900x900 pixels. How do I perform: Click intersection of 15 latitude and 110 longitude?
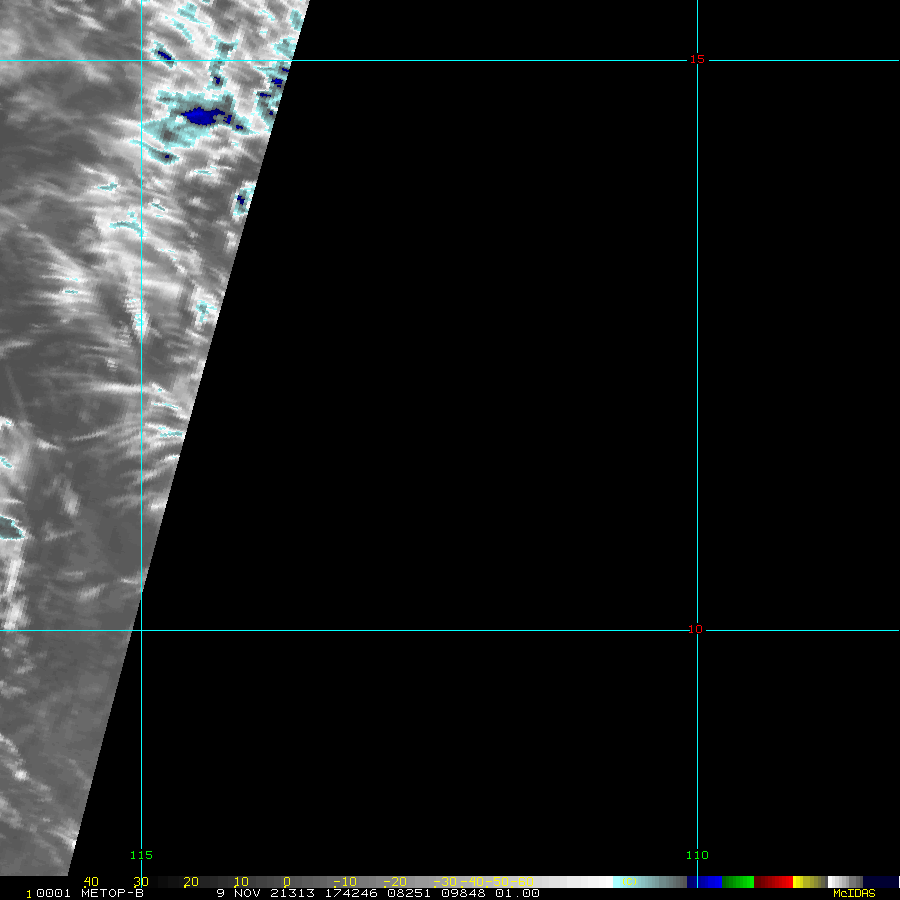pyautogui.click(x=697, y=60)
